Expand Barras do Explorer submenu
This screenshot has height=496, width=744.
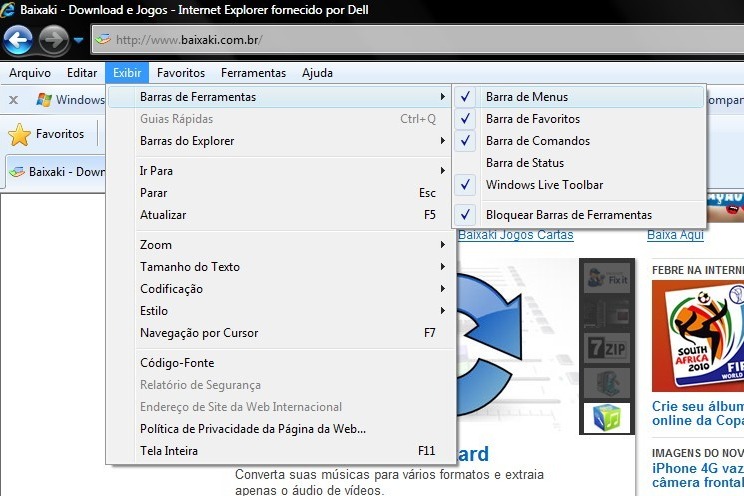coord(280,141)
